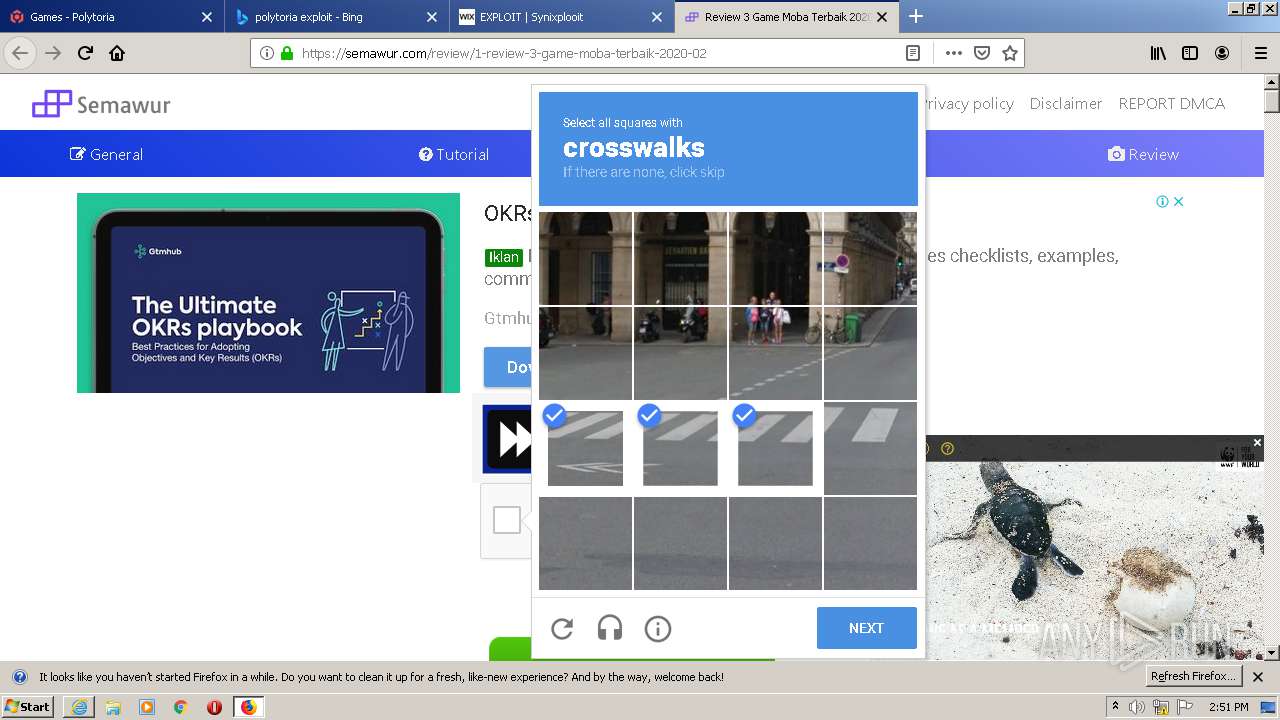Image resolution: width=1280 pixels, height=720 pixels.
Task: View secure connection padlock details
Action: [x=287, y=53]
